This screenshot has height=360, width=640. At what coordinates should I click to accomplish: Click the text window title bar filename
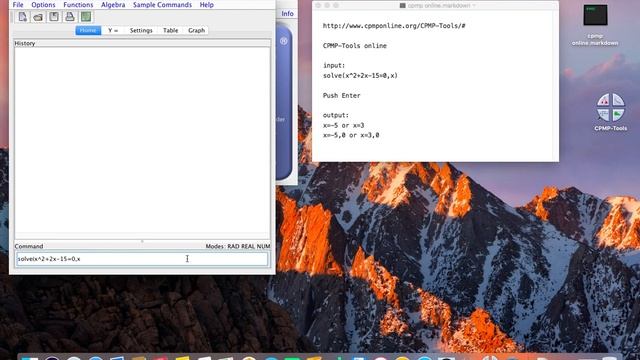coord(438,6)
